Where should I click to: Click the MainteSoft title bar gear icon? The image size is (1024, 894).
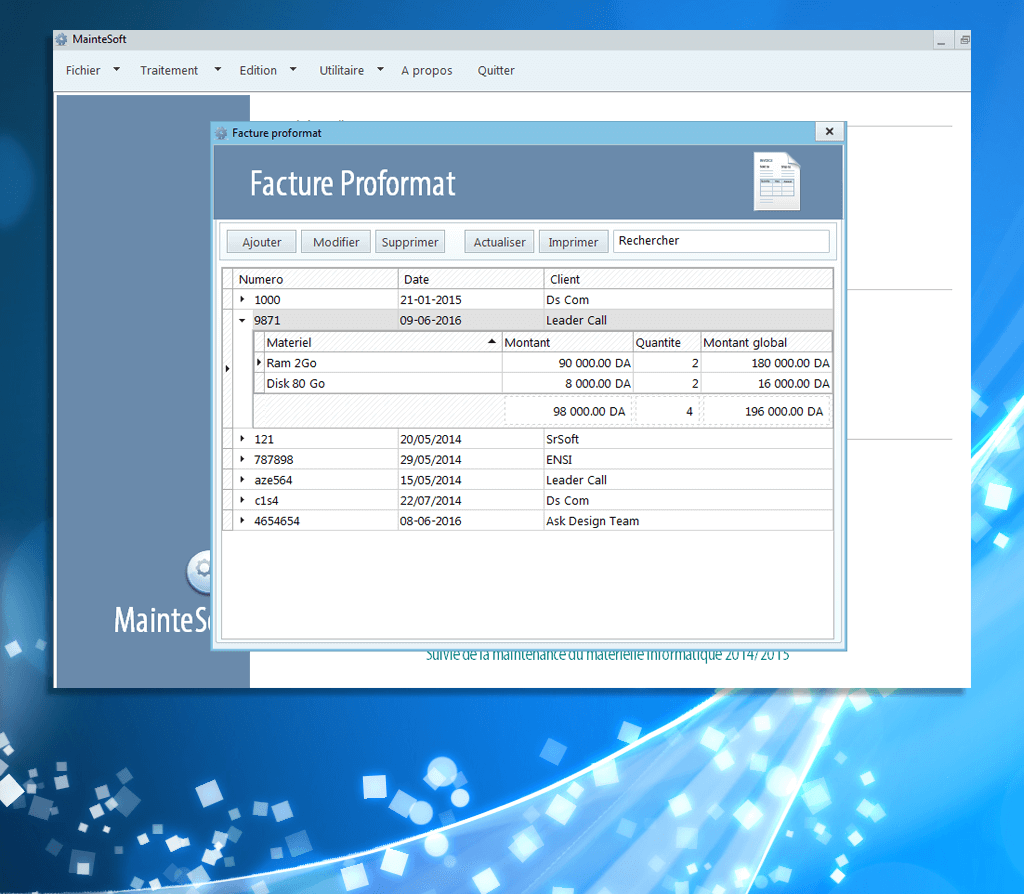click(62, 40)
